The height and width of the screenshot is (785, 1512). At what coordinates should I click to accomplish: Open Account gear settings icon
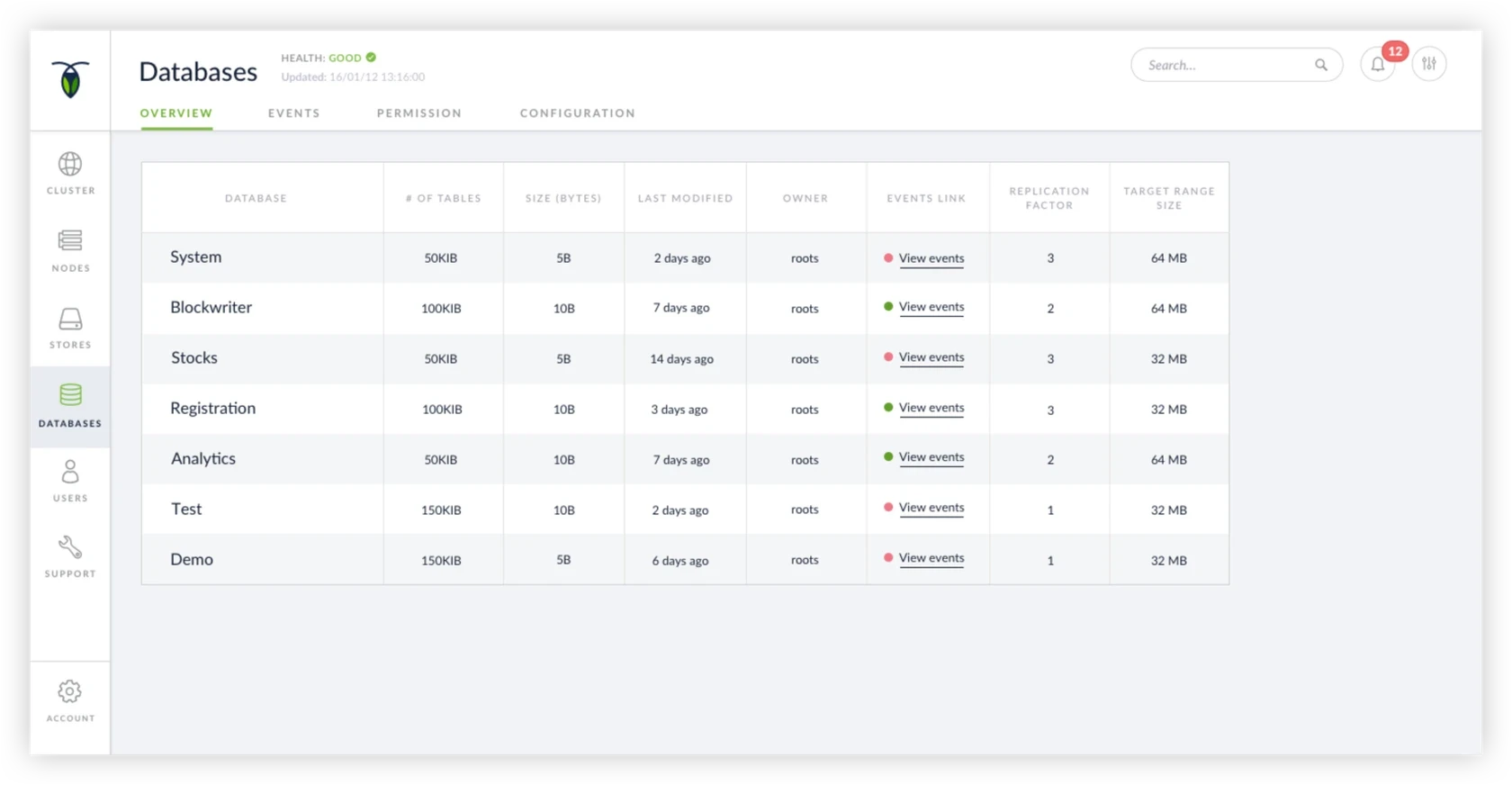click(x=70, y=700)
